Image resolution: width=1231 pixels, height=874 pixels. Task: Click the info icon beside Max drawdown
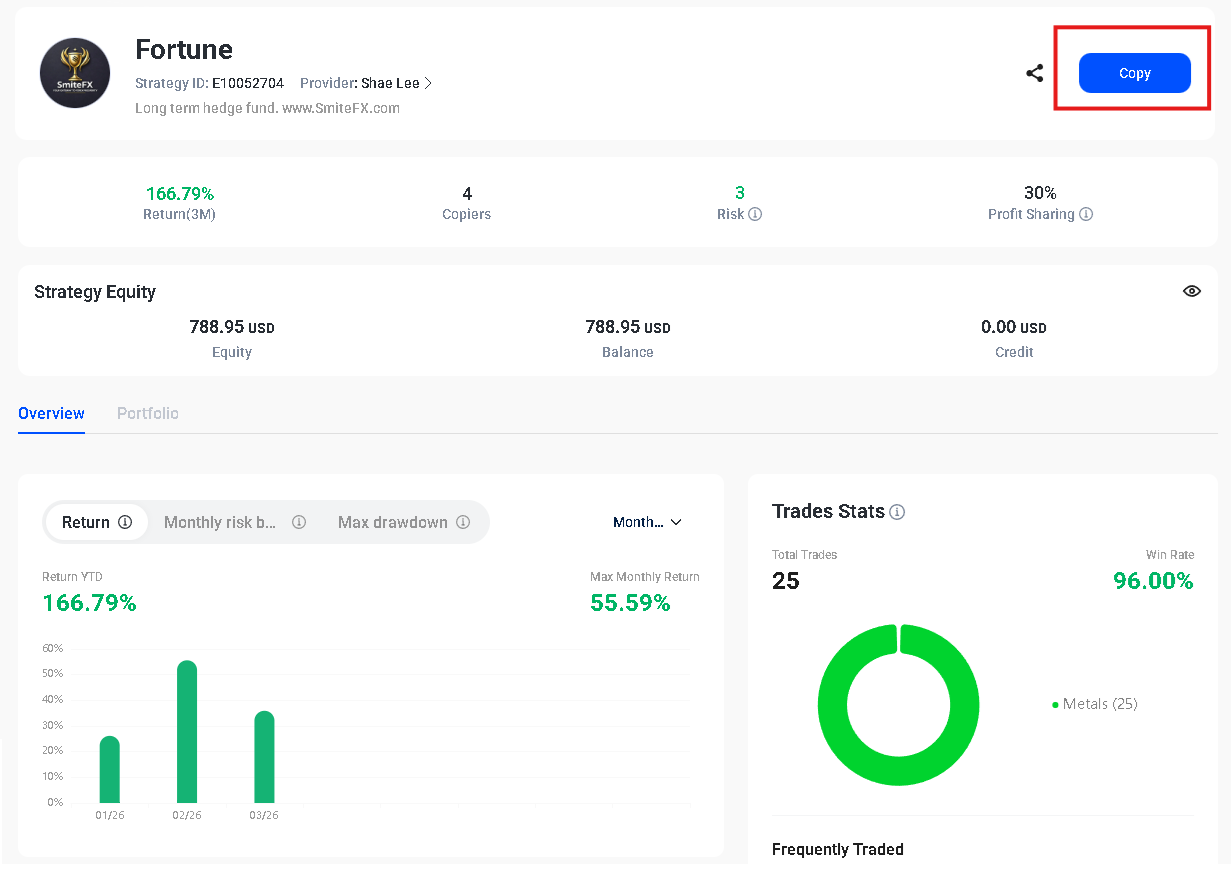(463, 522)
